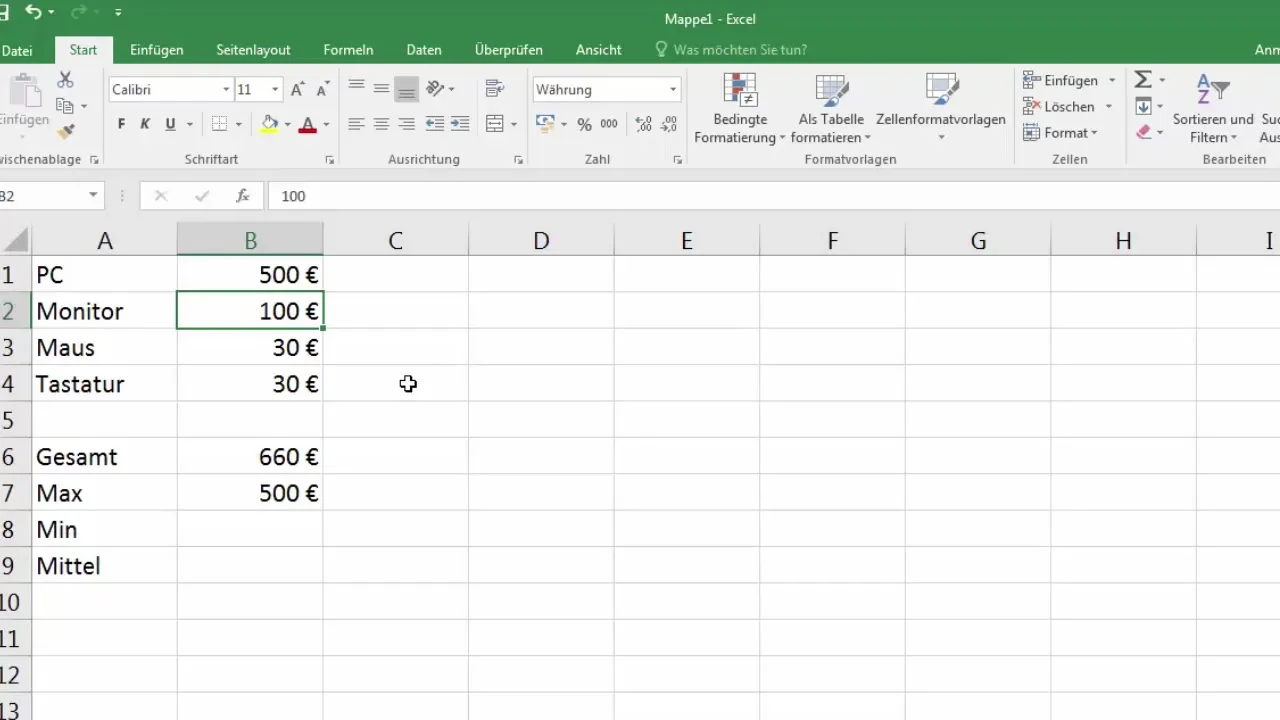Increase font size with the larger A icon
The image size is (1280, 720).
click(x=297, y=90)
